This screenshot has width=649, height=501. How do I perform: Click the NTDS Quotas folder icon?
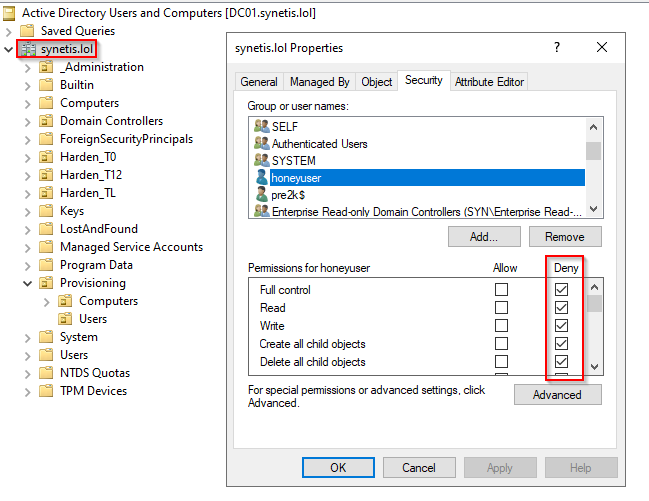tap(46, 373)
